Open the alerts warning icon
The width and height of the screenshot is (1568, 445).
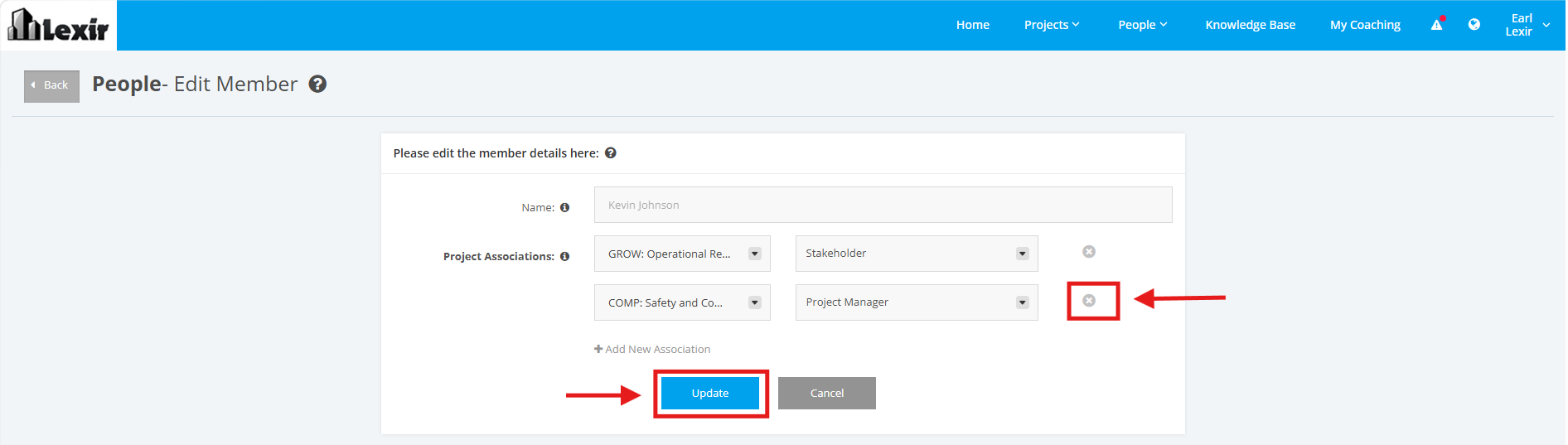1437,25
